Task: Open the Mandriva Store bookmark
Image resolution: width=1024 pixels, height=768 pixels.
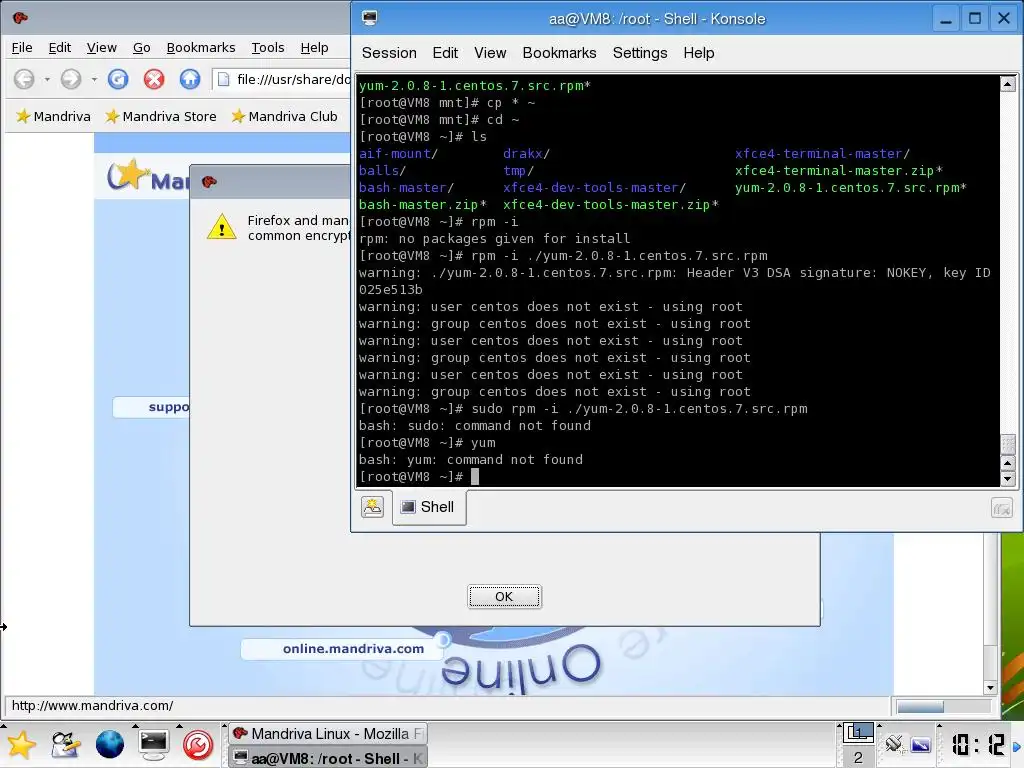Action: (x=161, y=116)
